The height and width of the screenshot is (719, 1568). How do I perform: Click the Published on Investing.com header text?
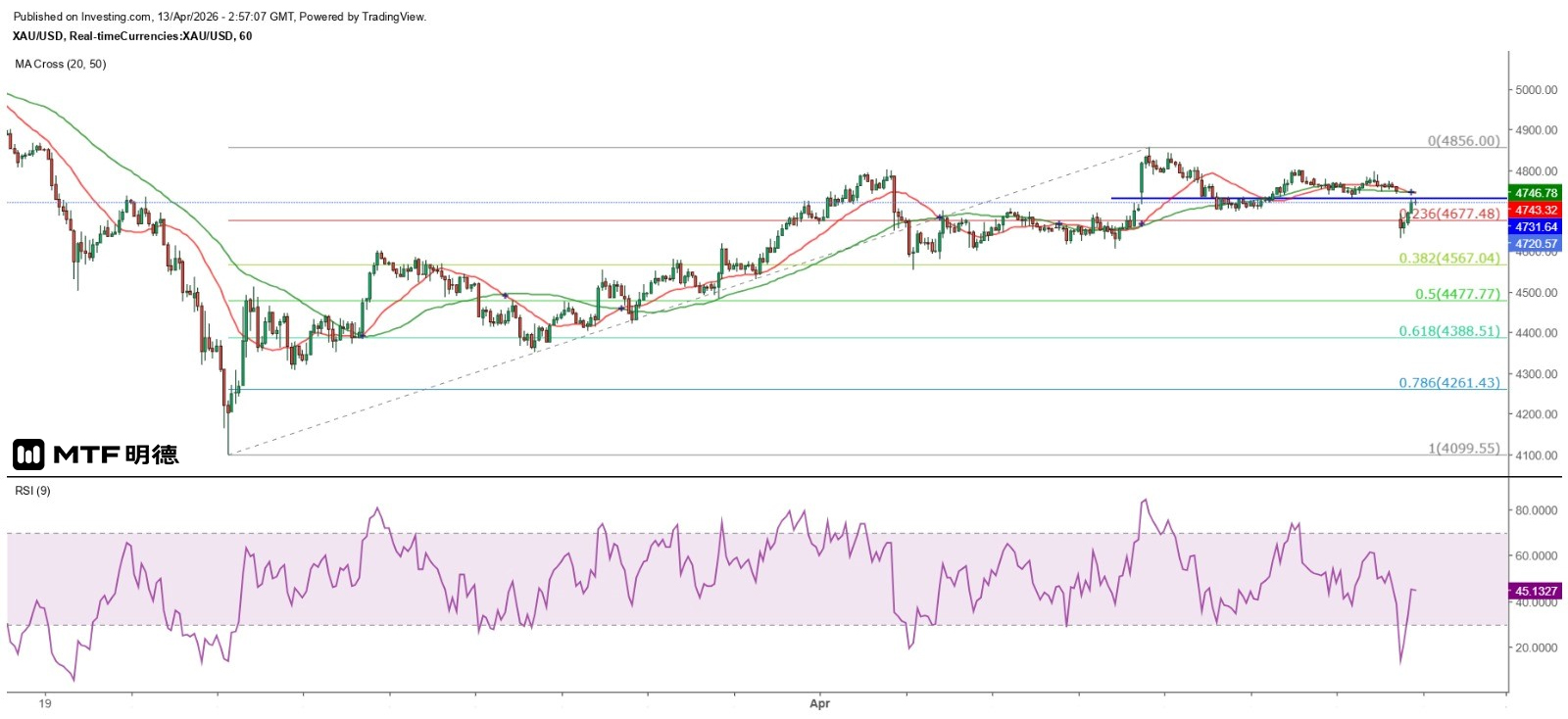point(220,17)
